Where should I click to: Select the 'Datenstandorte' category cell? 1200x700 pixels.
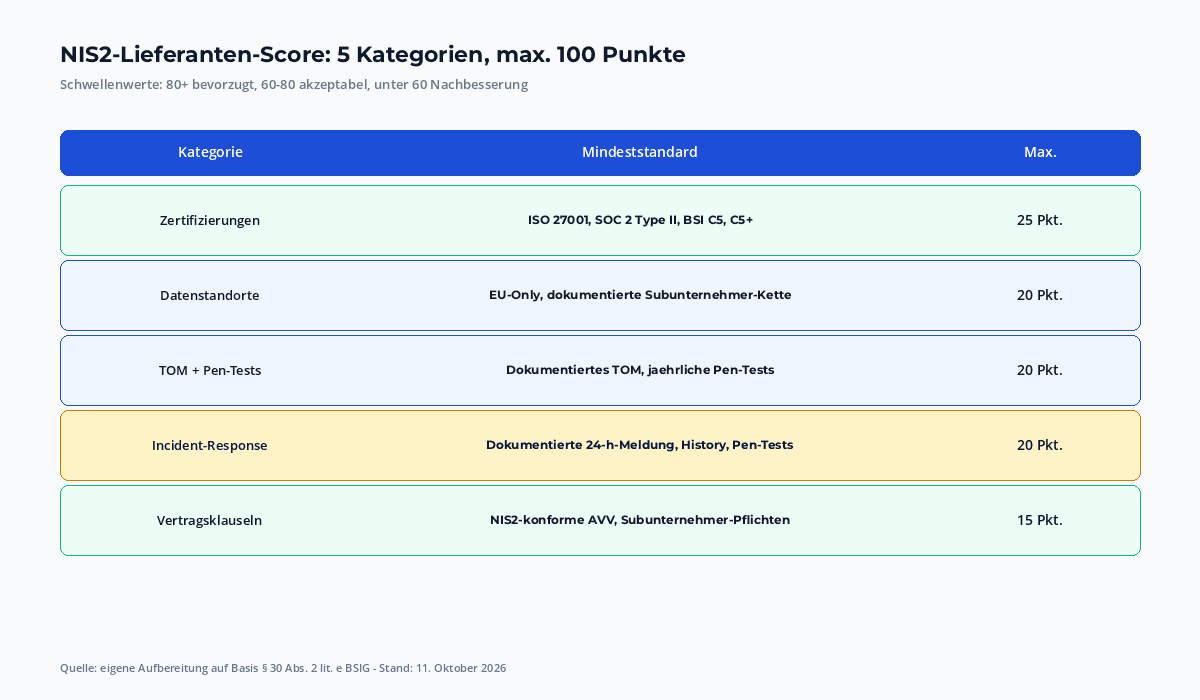click(x=210, y=295)
